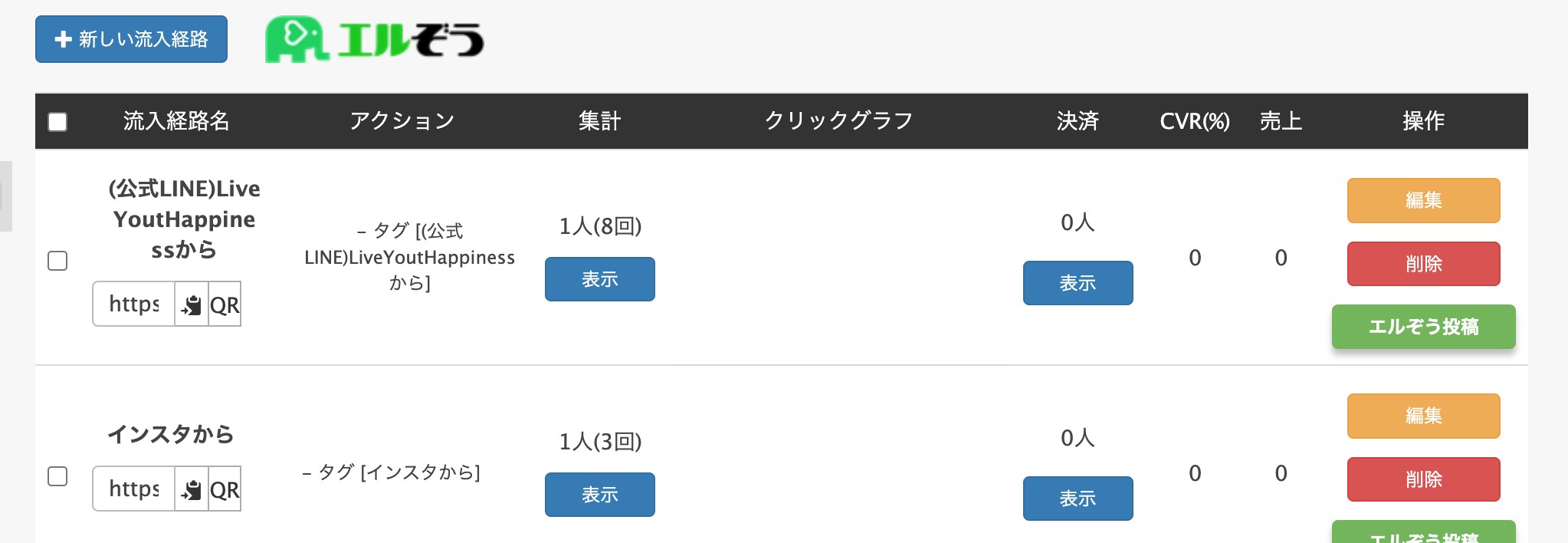Edit the 公式LINE route with 編集
Screen dimensions: 1568x543
1424,200
